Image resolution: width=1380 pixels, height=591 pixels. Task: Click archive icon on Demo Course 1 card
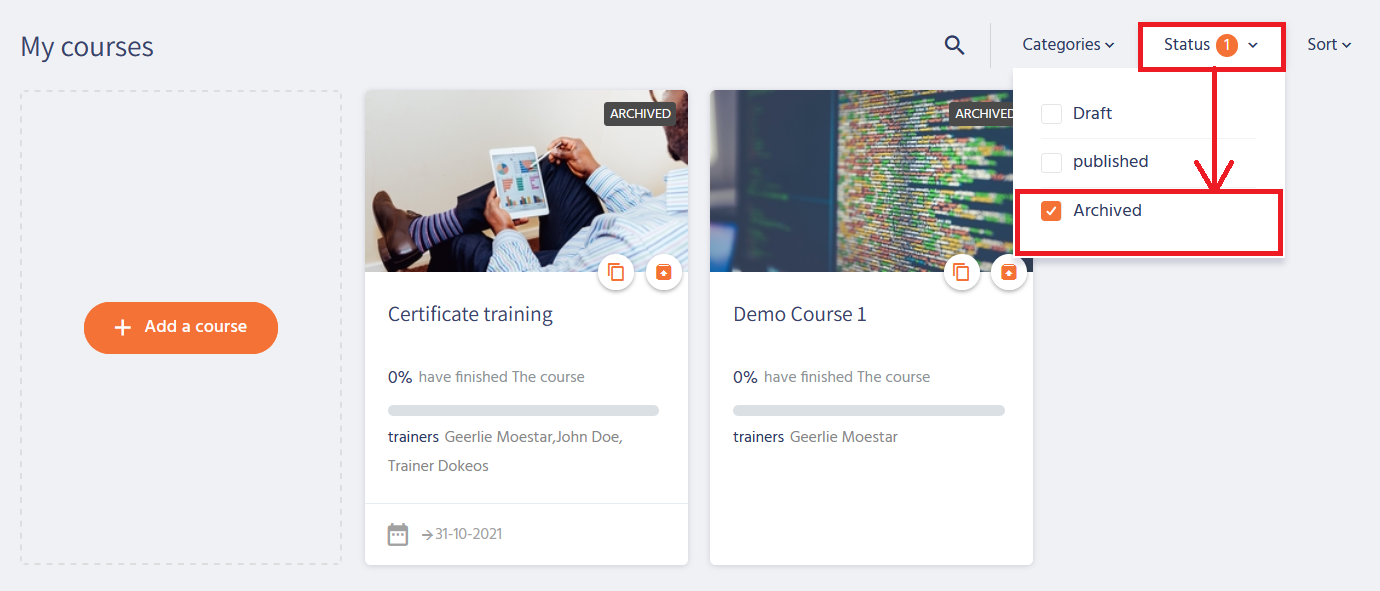tap(1009, 272)
